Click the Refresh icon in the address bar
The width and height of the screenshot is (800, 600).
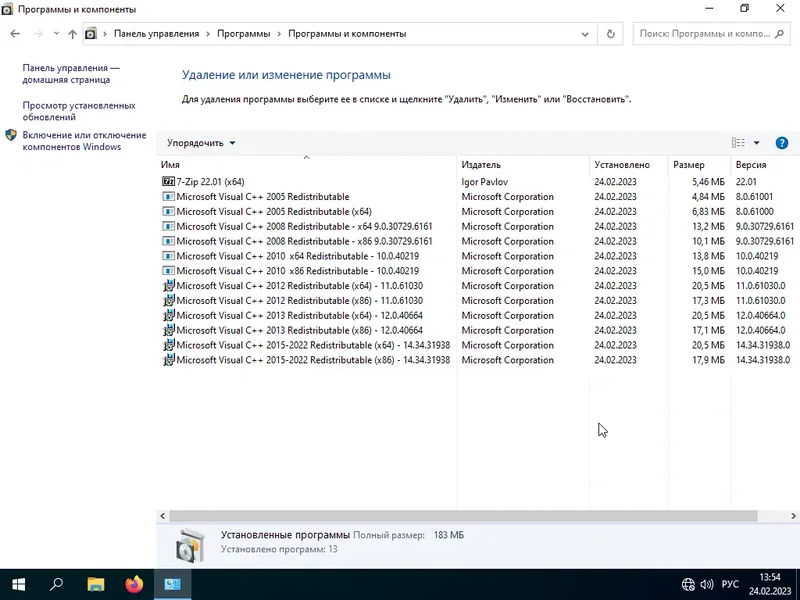tap(610, 33)
